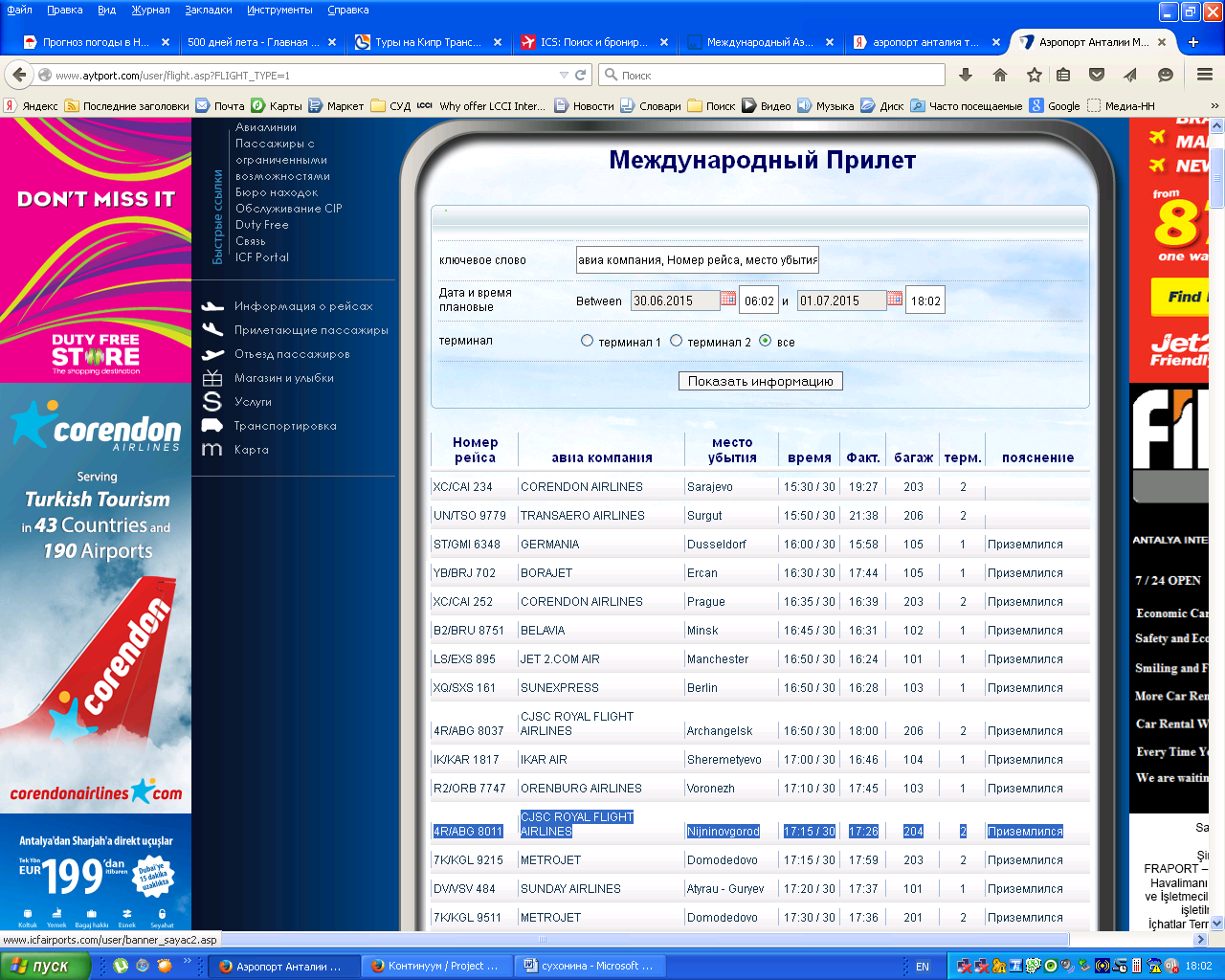The image size is (1225, 980).
Task: Click takeoff plane icon by Отъезд пассажиров
Action: pos(212,354)
